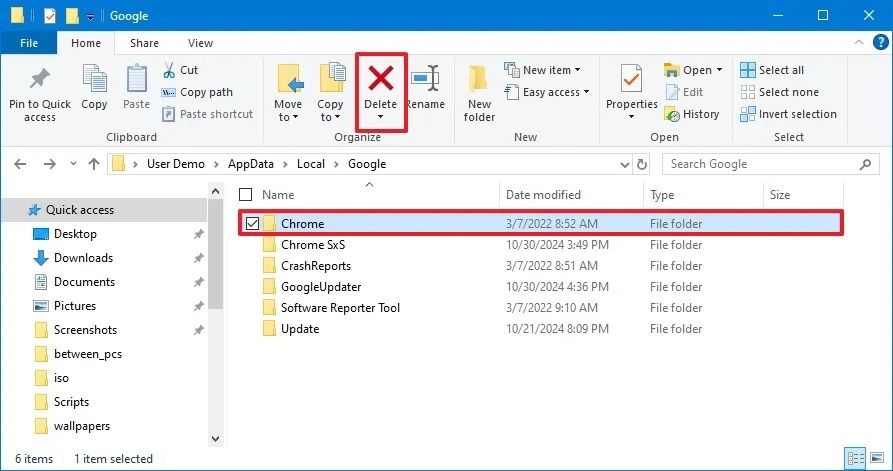Open Downloads in the navigation pane
The height and width of the screenshot is (471, 893).
[83, 258]
